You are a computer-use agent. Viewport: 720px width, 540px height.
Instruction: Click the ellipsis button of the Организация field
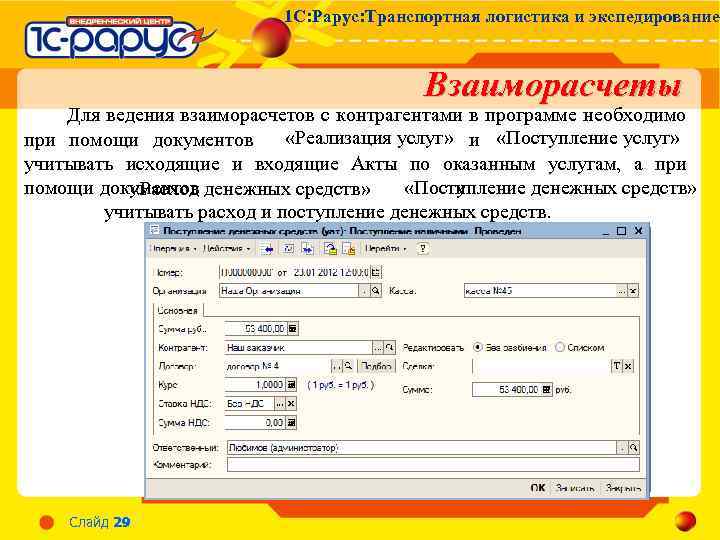[x=364, y=291]
